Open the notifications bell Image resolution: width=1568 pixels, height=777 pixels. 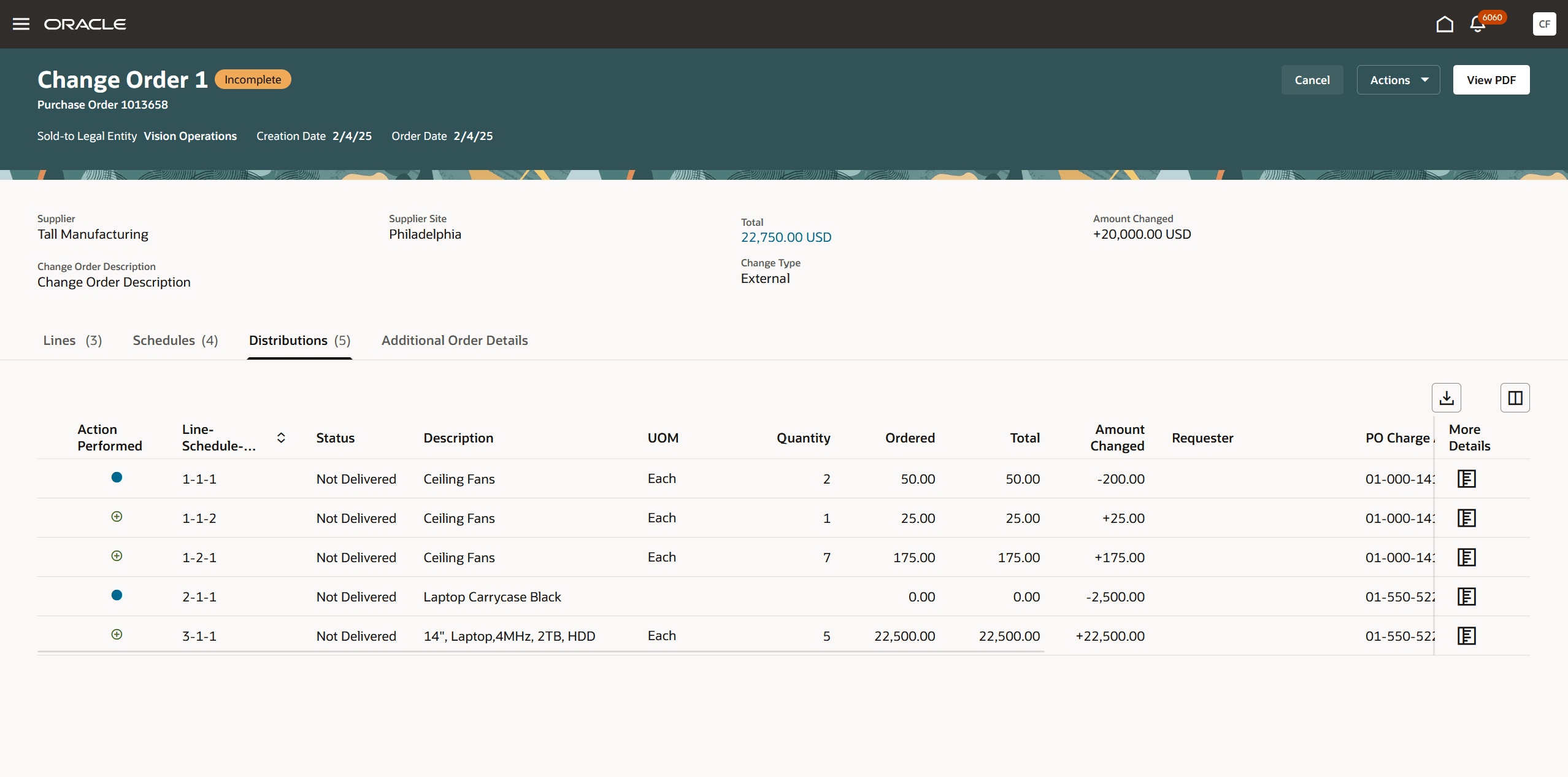(1477, 25)
